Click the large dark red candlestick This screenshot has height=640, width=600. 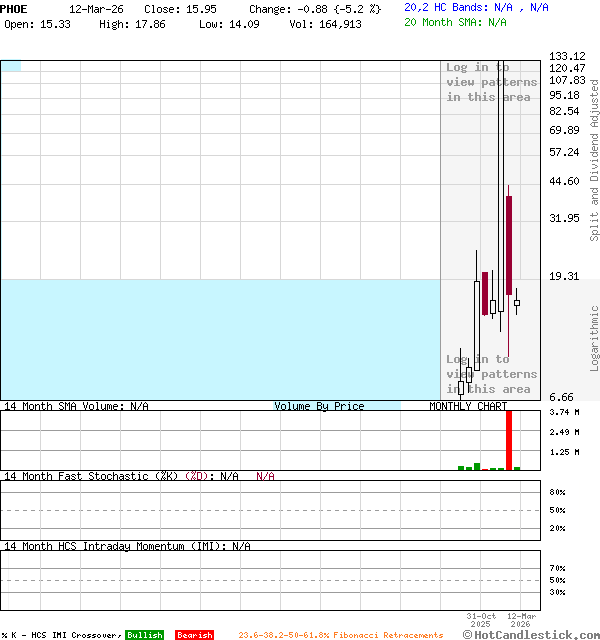pyautogui.click(x=509, y=245)
